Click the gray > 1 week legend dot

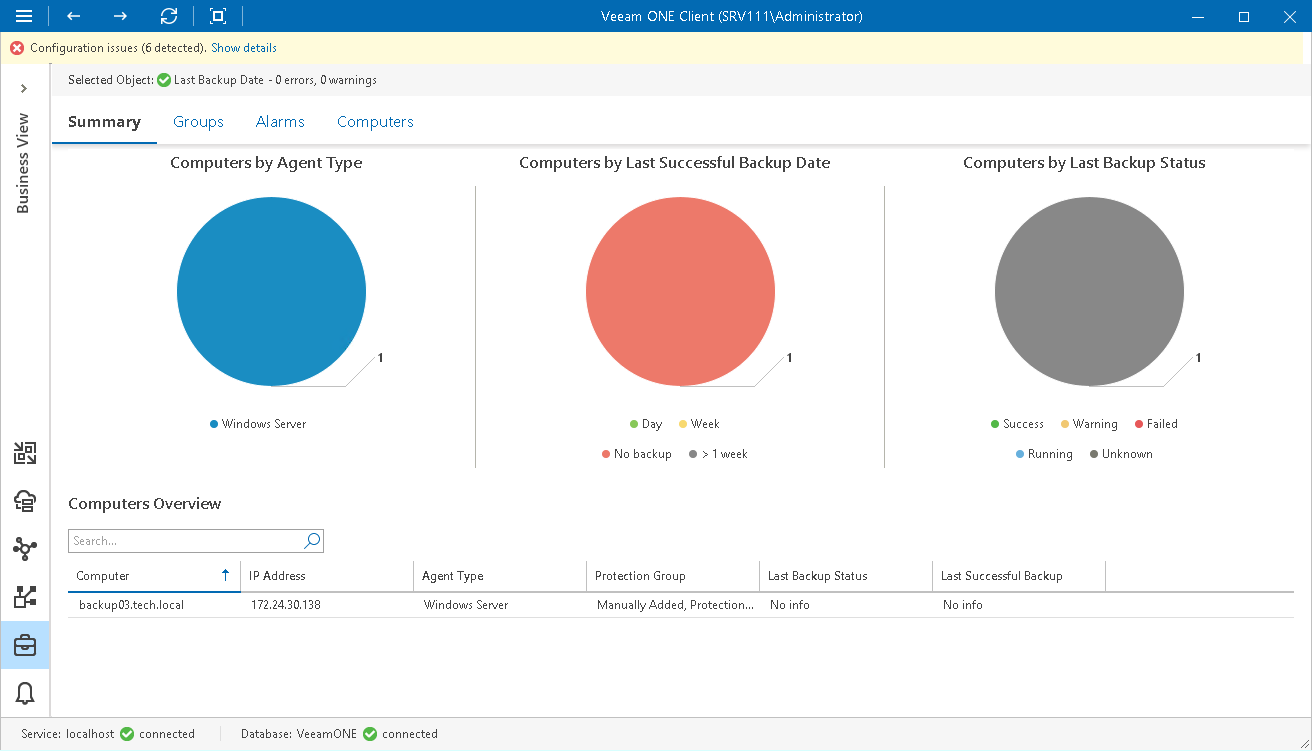(693, 454)
